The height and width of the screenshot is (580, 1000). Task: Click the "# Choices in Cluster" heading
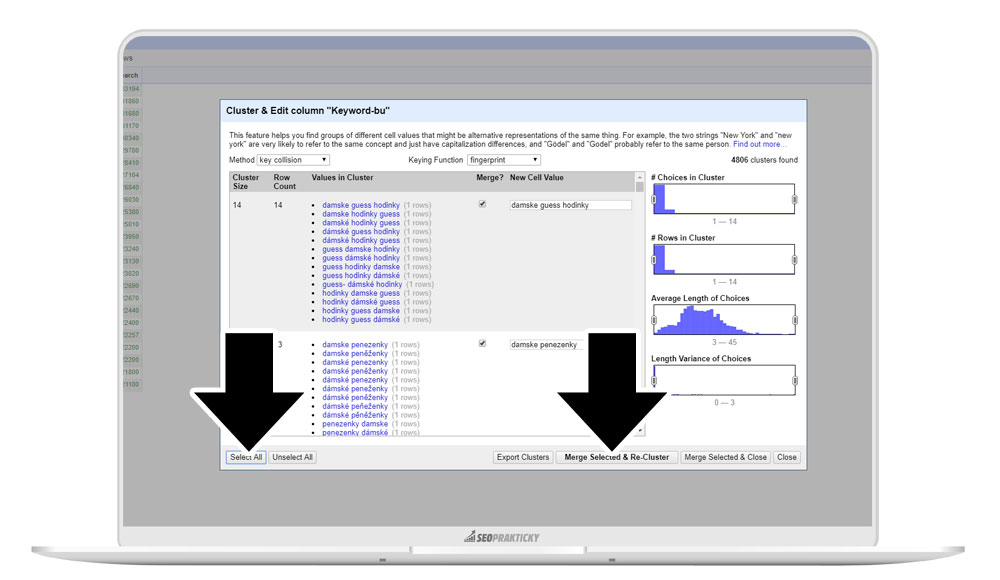pyautogui.click(x=688, y=177)
